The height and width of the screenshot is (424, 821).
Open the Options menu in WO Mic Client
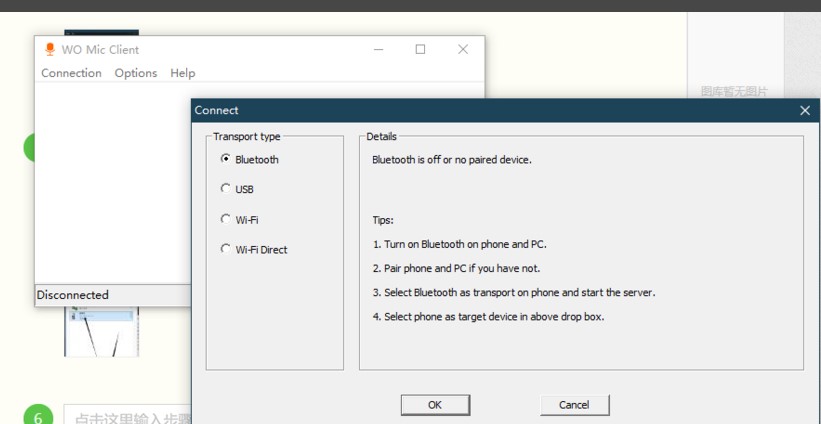136,73
